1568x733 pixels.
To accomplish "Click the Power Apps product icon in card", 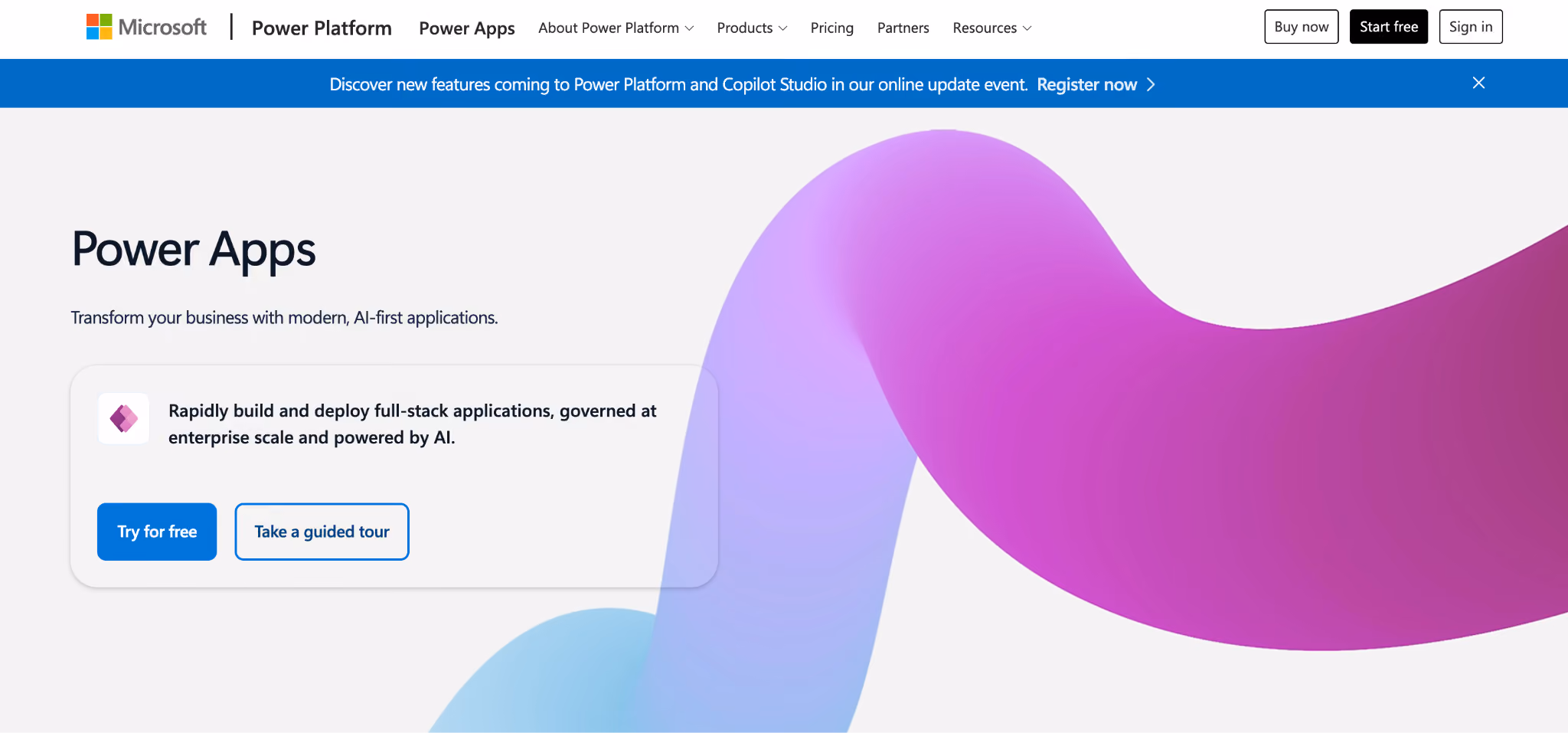I will point(124,418).
